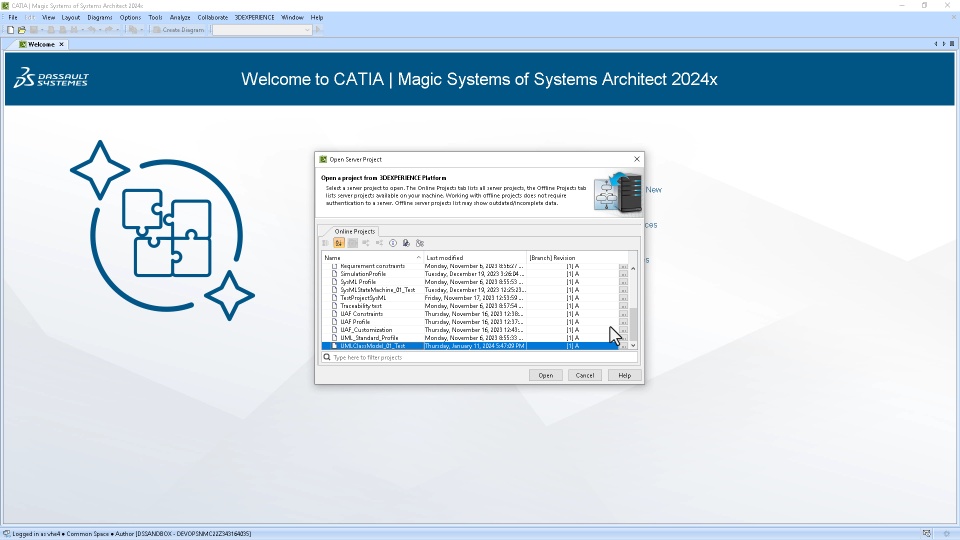
Task: Select the SysMLStateMachine_01_Test project row
Action: coord(470,290)
